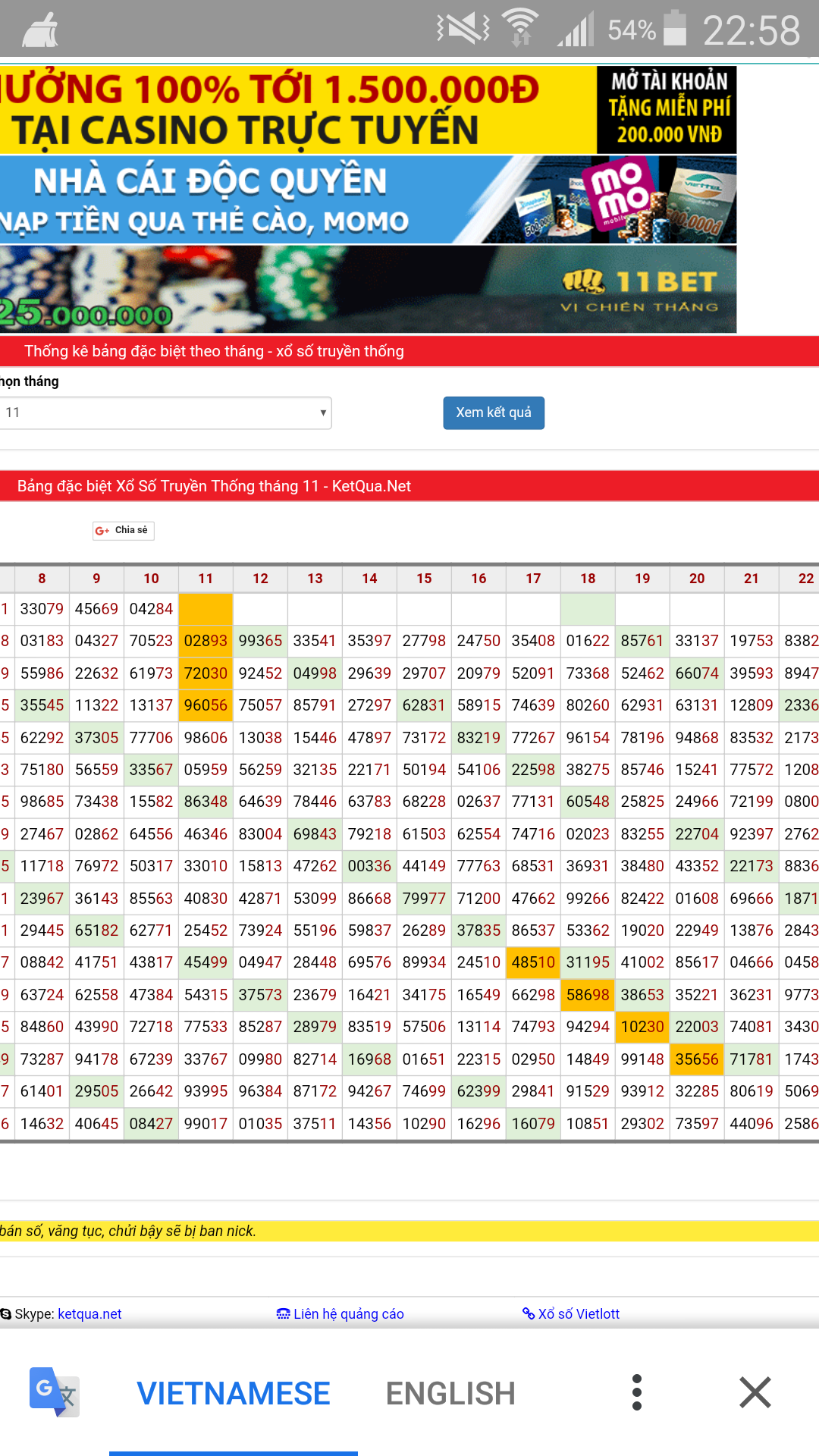Select the cell 04284

(x=151, y=609)
